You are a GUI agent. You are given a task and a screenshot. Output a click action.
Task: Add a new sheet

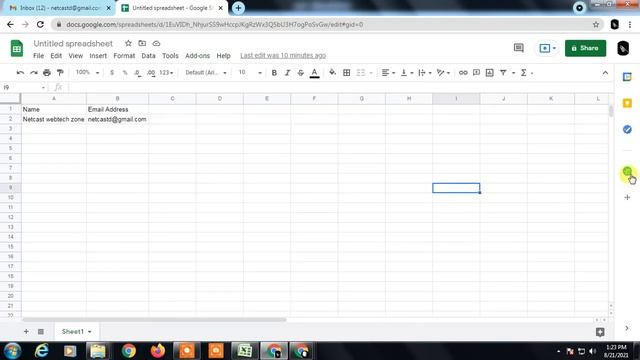point(26,331)
